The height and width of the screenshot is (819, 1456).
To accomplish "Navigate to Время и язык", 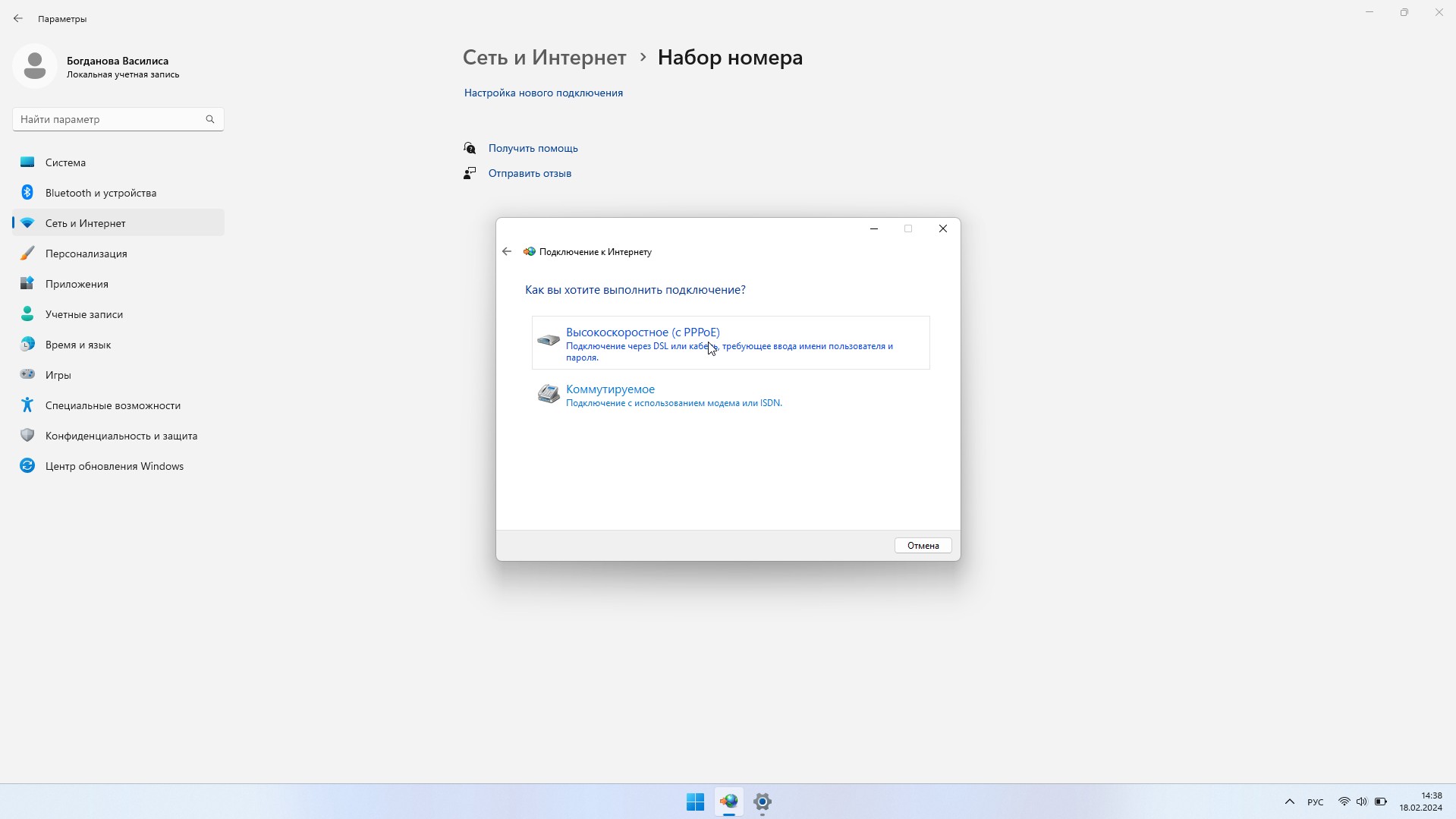I will [x=78, y=345].
